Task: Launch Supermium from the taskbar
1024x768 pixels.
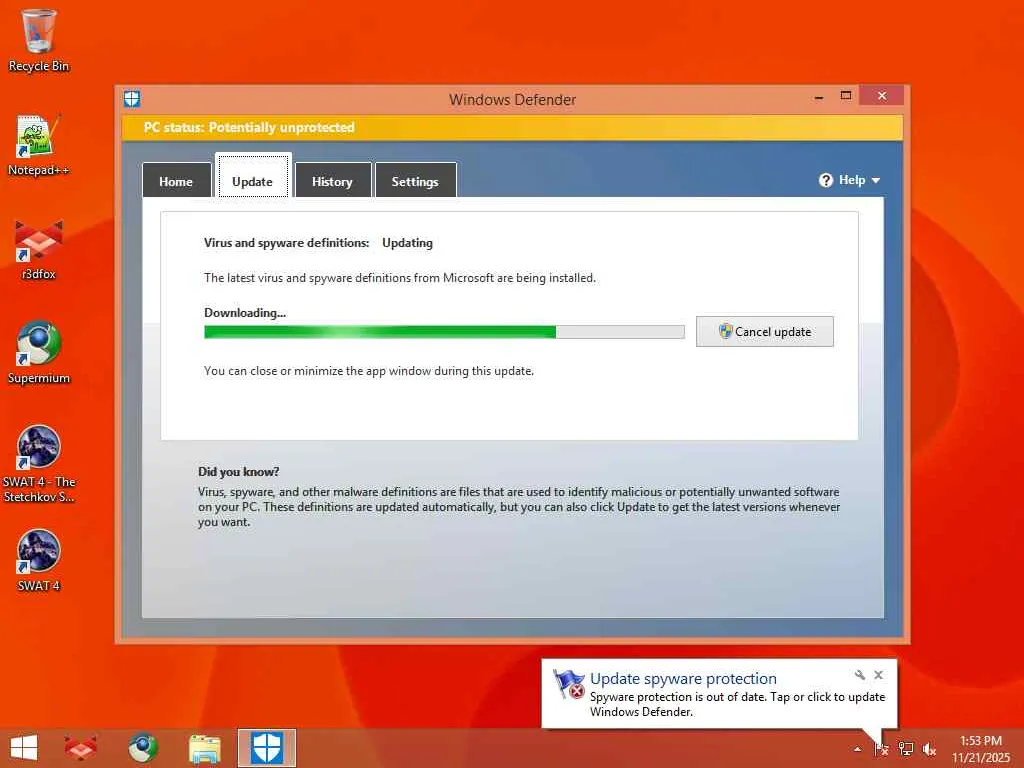Action: pyautogui.click(x=142, y=748)
